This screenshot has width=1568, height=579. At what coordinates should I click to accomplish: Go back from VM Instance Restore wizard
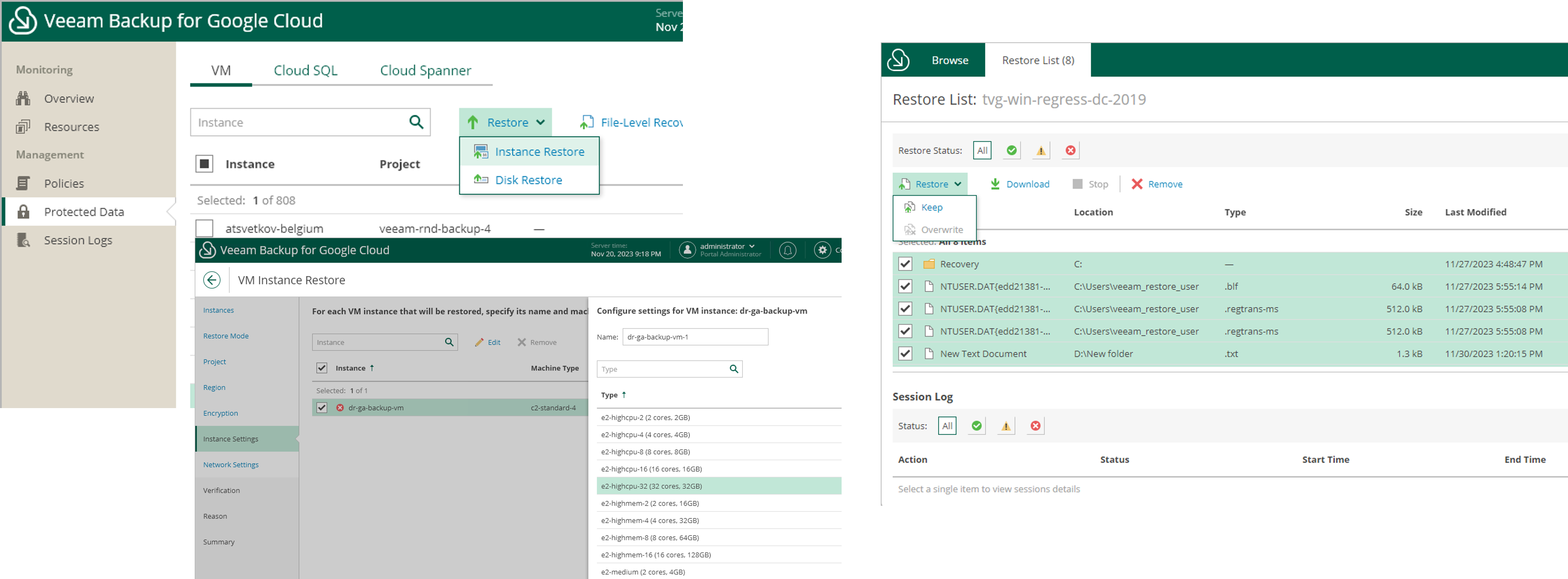coord(212,280)
